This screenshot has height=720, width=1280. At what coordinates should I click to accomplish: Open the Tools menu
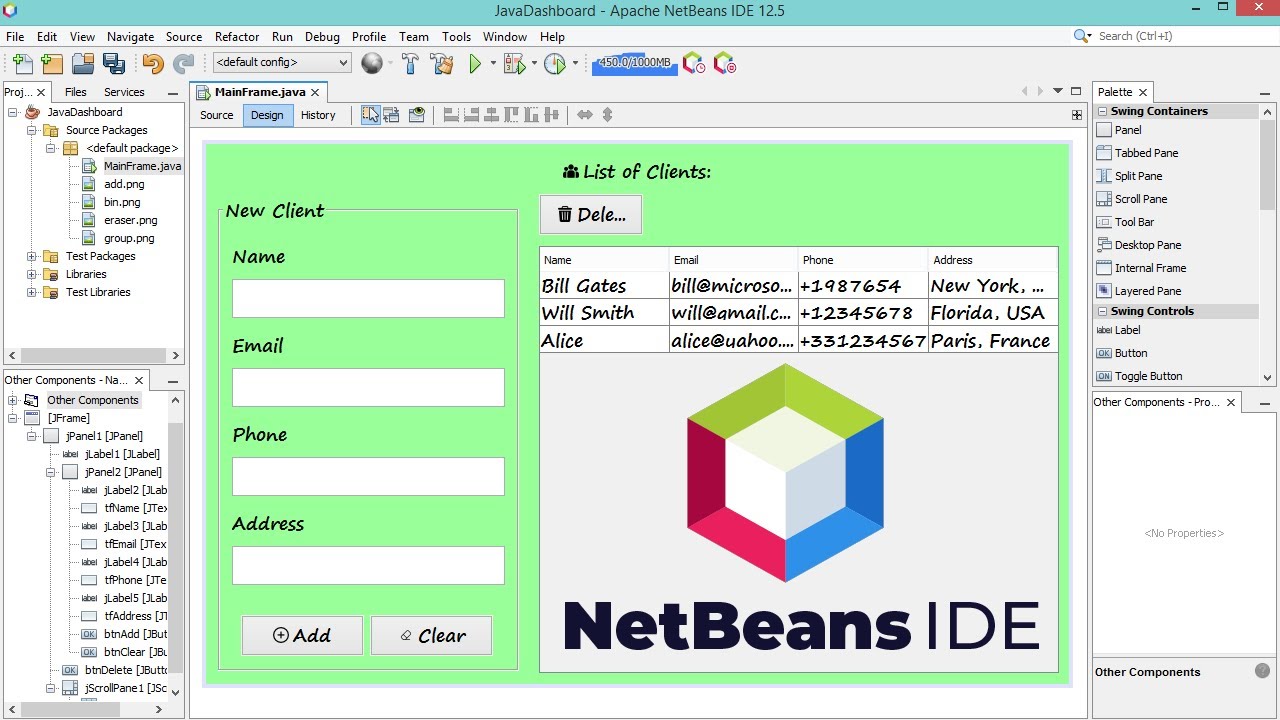456,36
